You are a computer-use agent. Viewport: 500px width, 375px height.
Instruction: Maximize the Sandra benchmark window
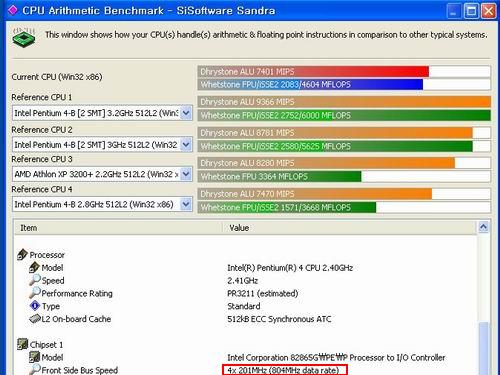[x=471, y=11]
